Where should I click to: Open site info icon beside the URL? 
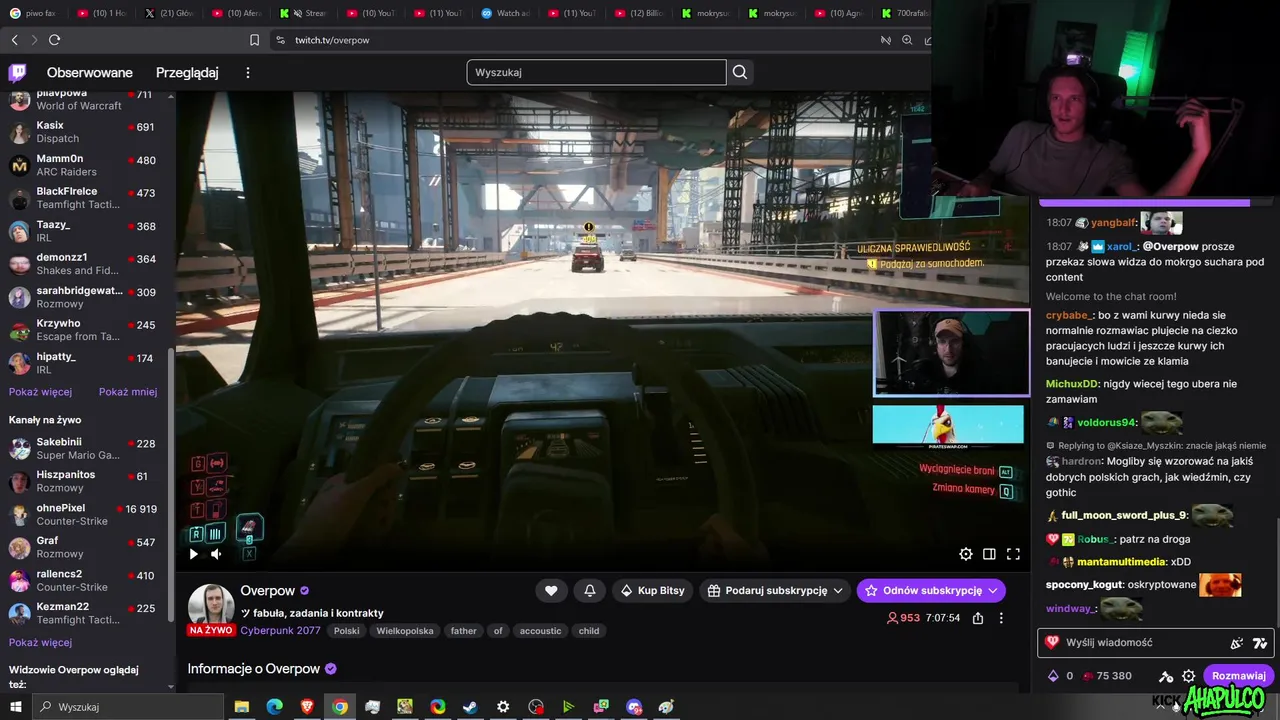point(280,40)
